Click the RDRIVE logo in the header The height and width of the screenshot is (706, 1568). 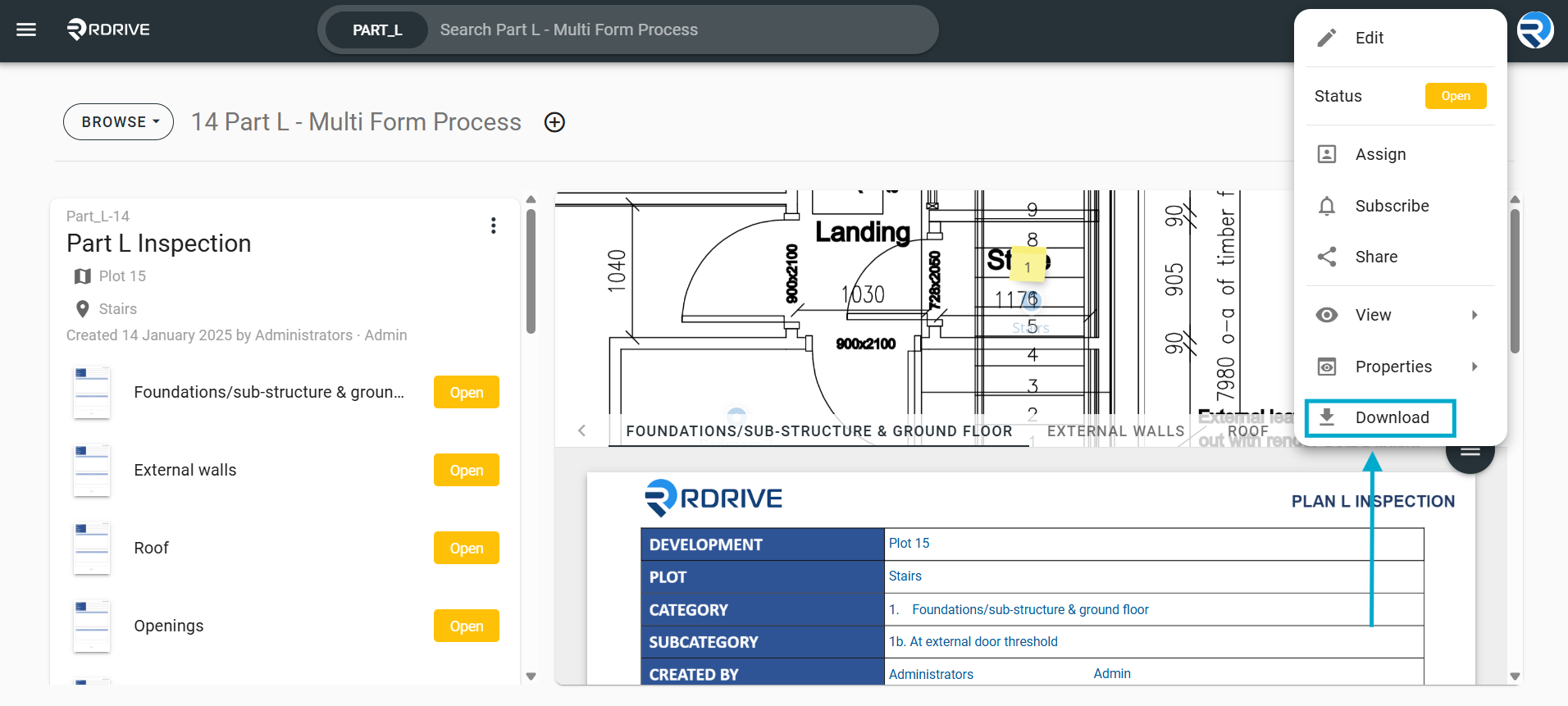pos(108,30)
